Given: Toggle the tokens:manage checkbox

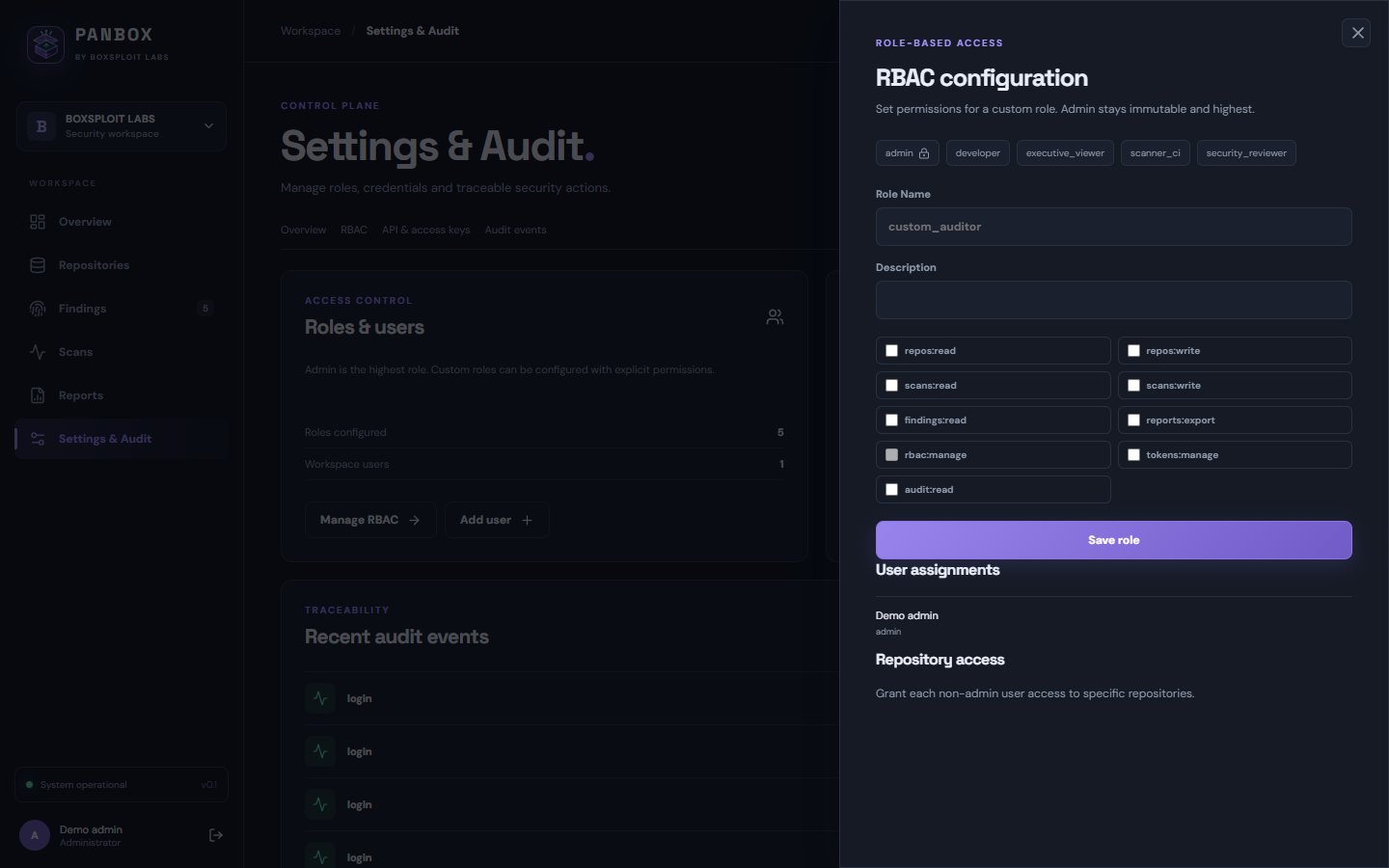Looking at the screenshot, I should (1133, 455).
